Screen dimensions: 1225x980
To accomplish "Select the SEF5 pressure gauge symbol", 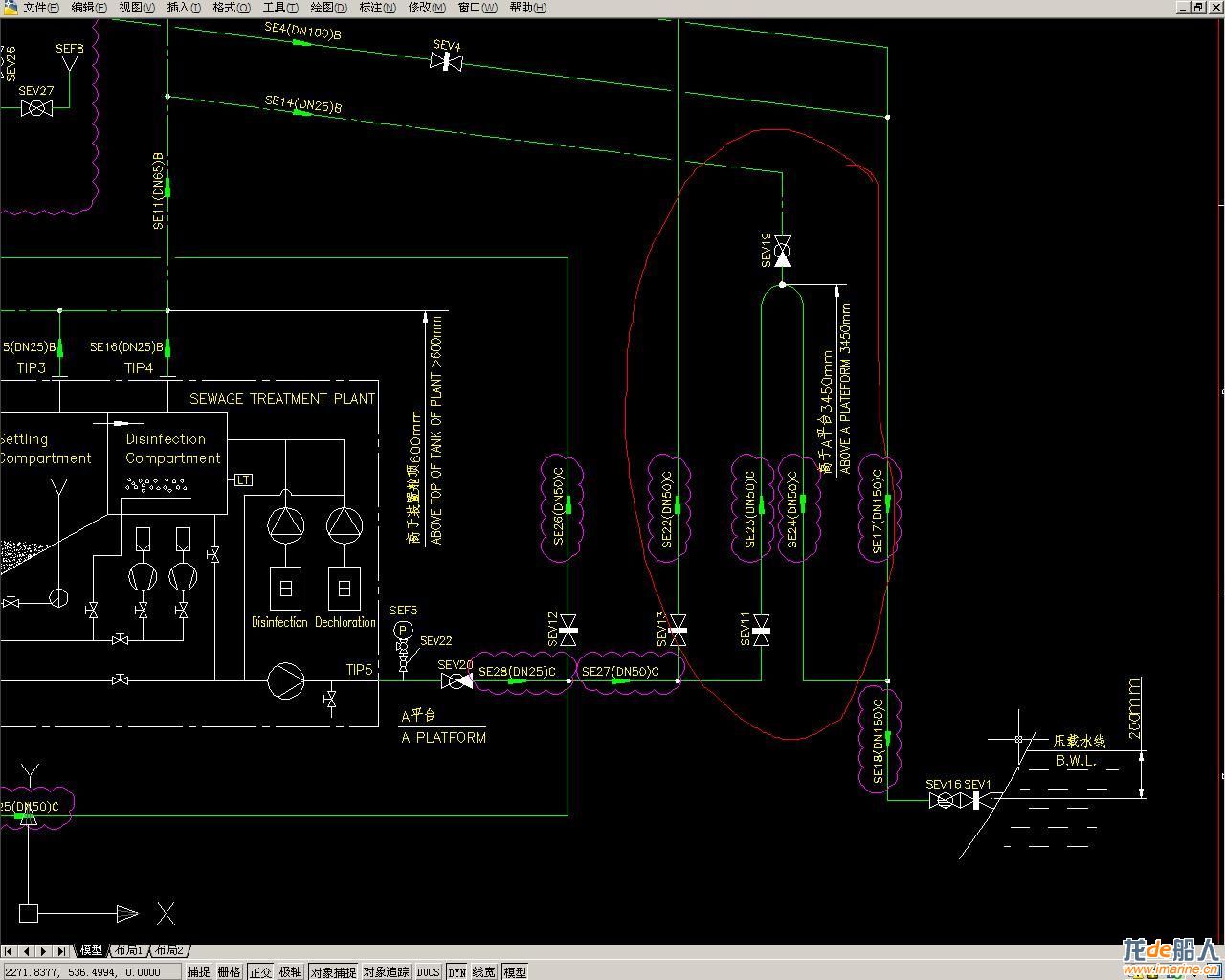I will (403, 631).
